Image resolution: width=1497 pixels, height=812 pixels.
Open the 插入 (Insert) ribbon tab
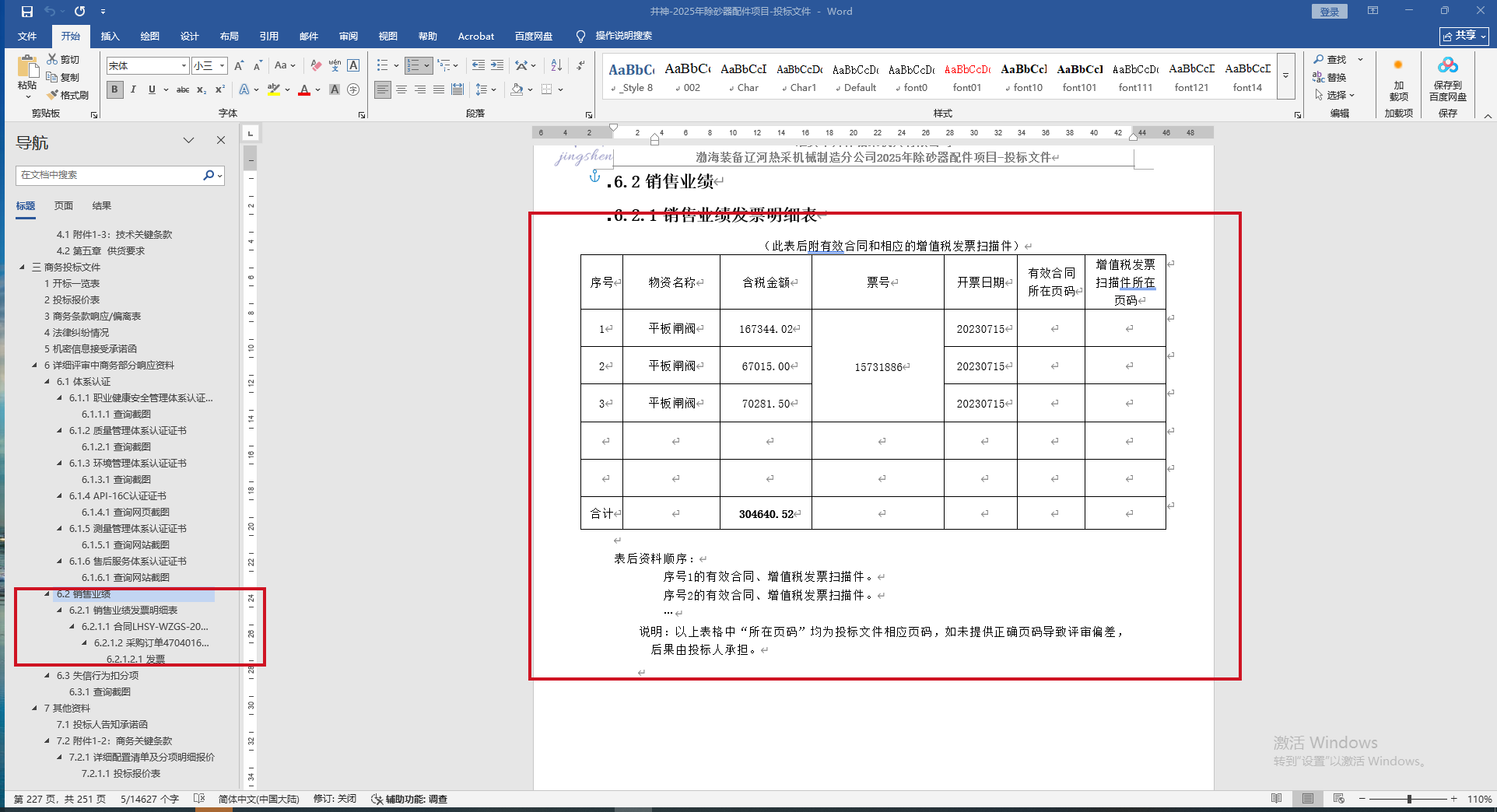pos(110,36)
